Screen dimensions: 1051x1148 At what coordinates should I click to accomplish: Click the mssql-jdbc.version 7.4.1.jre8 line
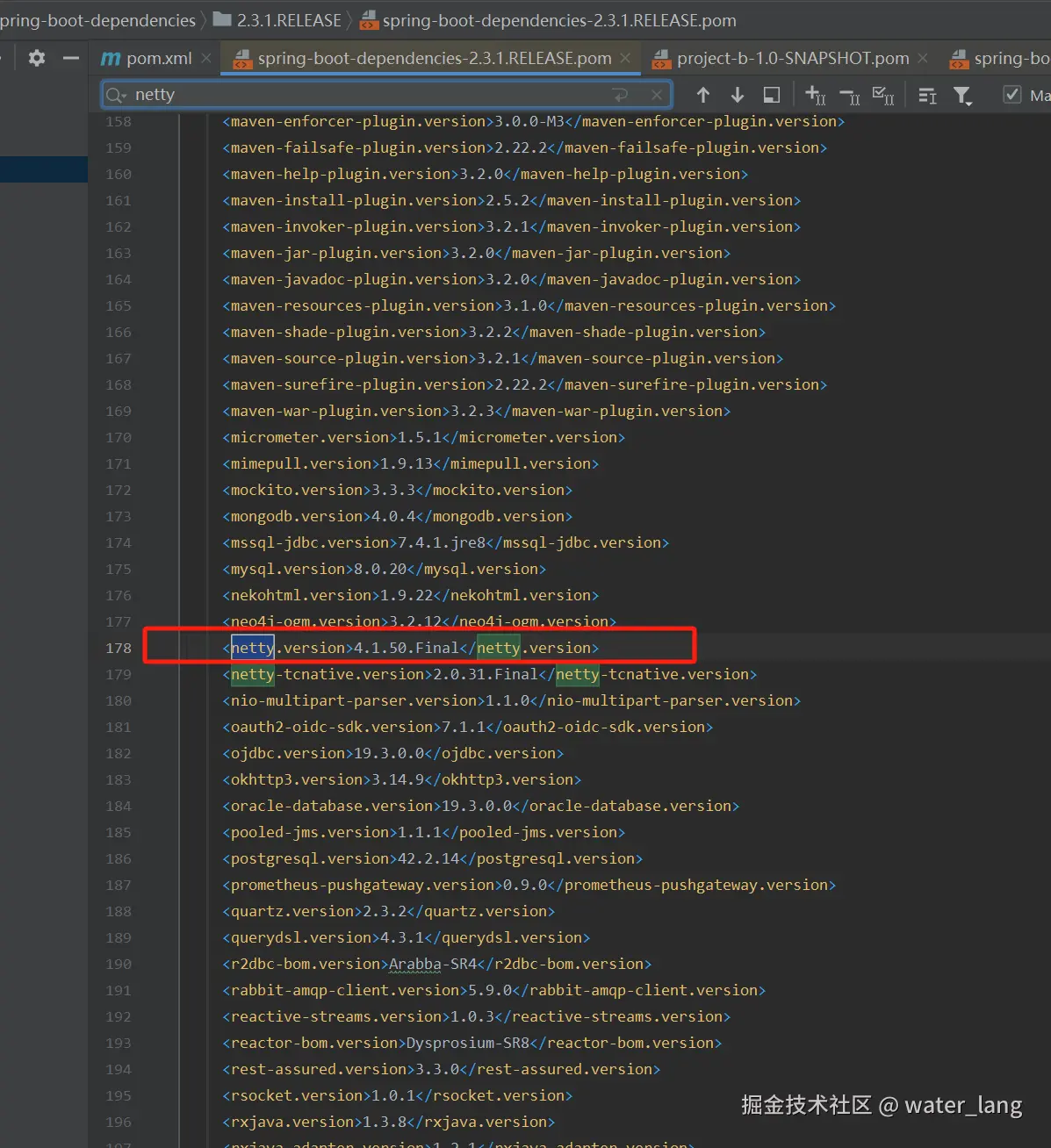[x=445, y=542]
